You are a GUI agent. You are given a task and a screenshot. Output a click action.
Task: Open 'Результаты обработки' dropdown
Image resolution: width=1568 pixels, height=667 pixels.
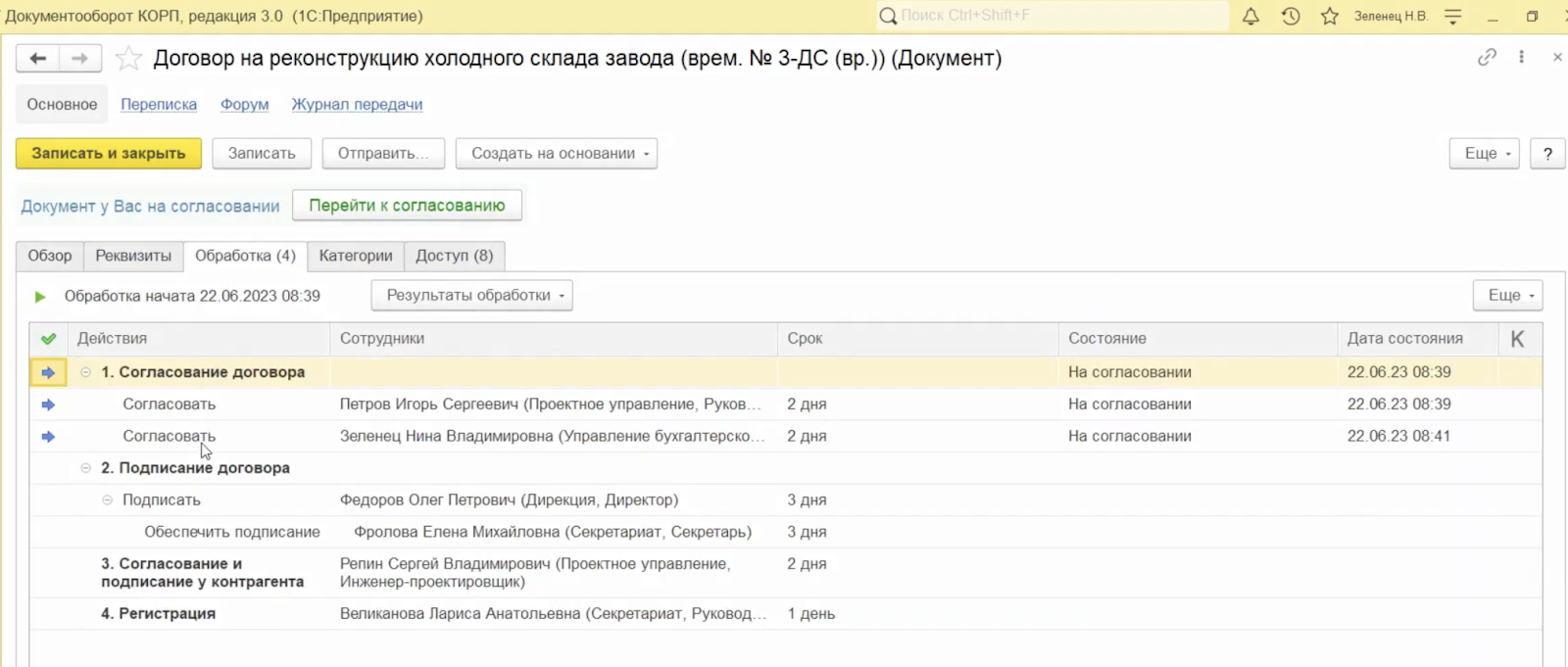(471, 296)
